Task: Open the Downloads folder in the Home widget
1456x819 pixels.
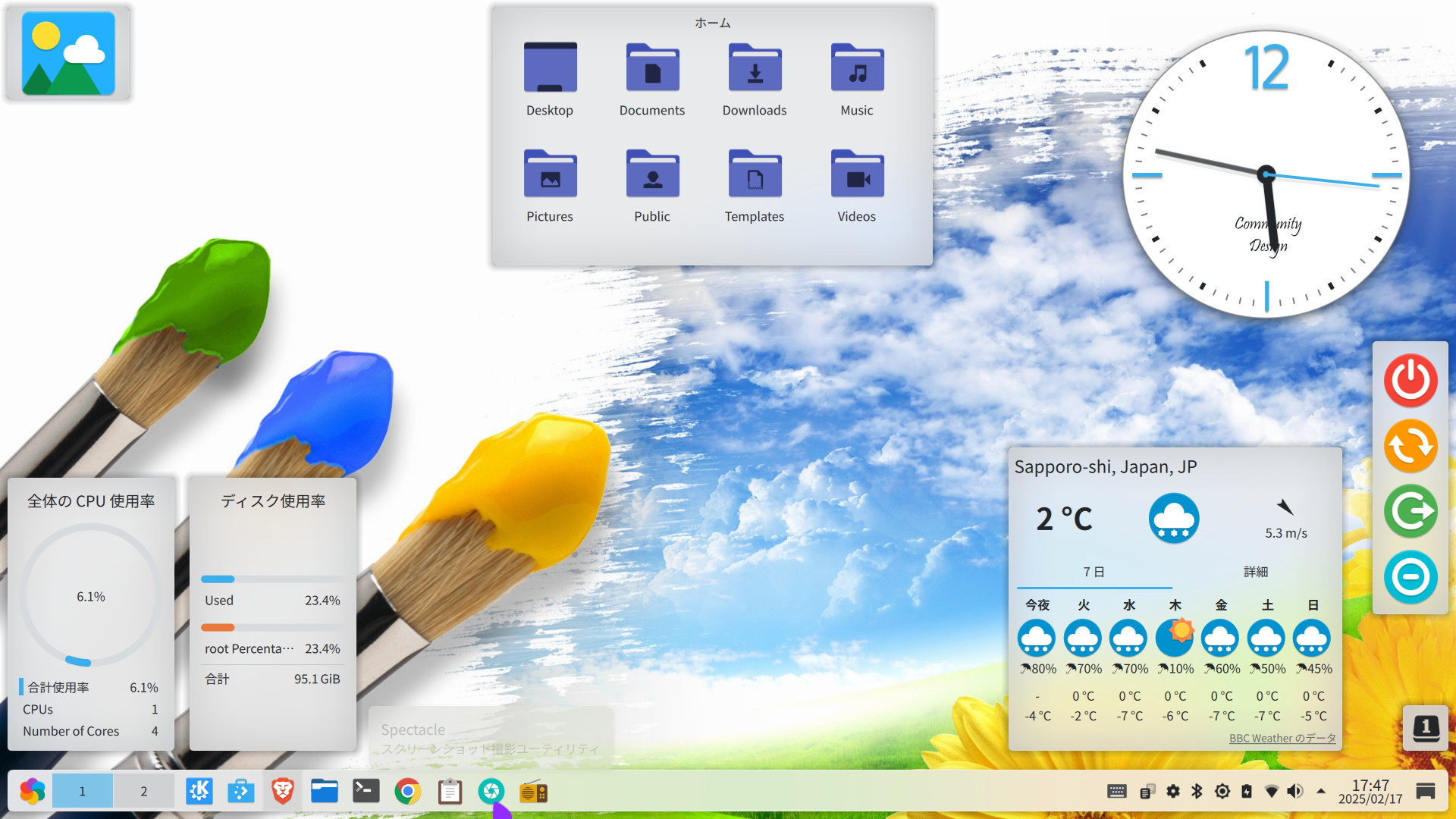Action: [755, 80]
